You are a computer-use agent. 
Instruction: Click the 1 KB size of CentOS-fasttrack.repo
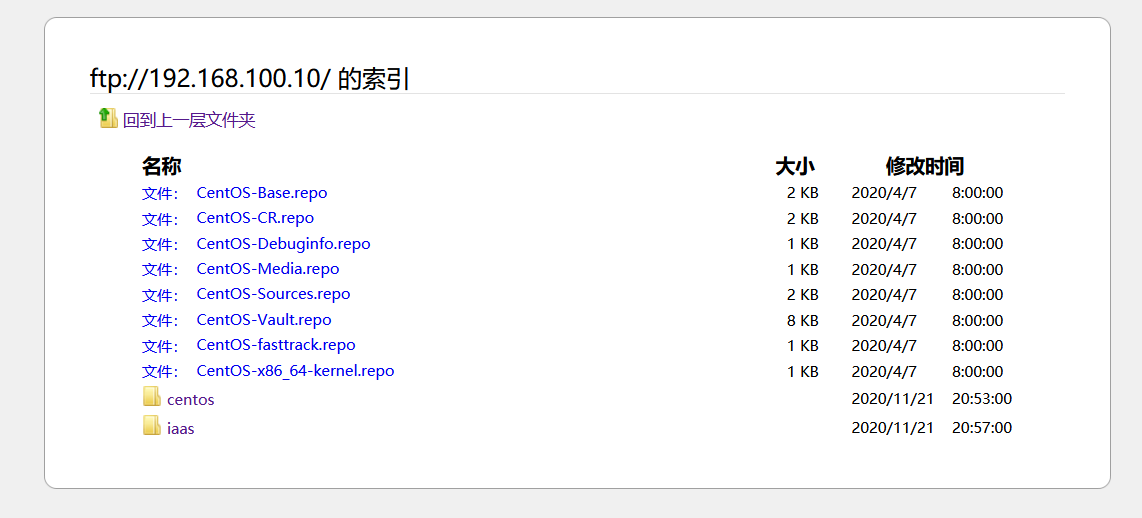pyautogui.click(x=803, y=345)
